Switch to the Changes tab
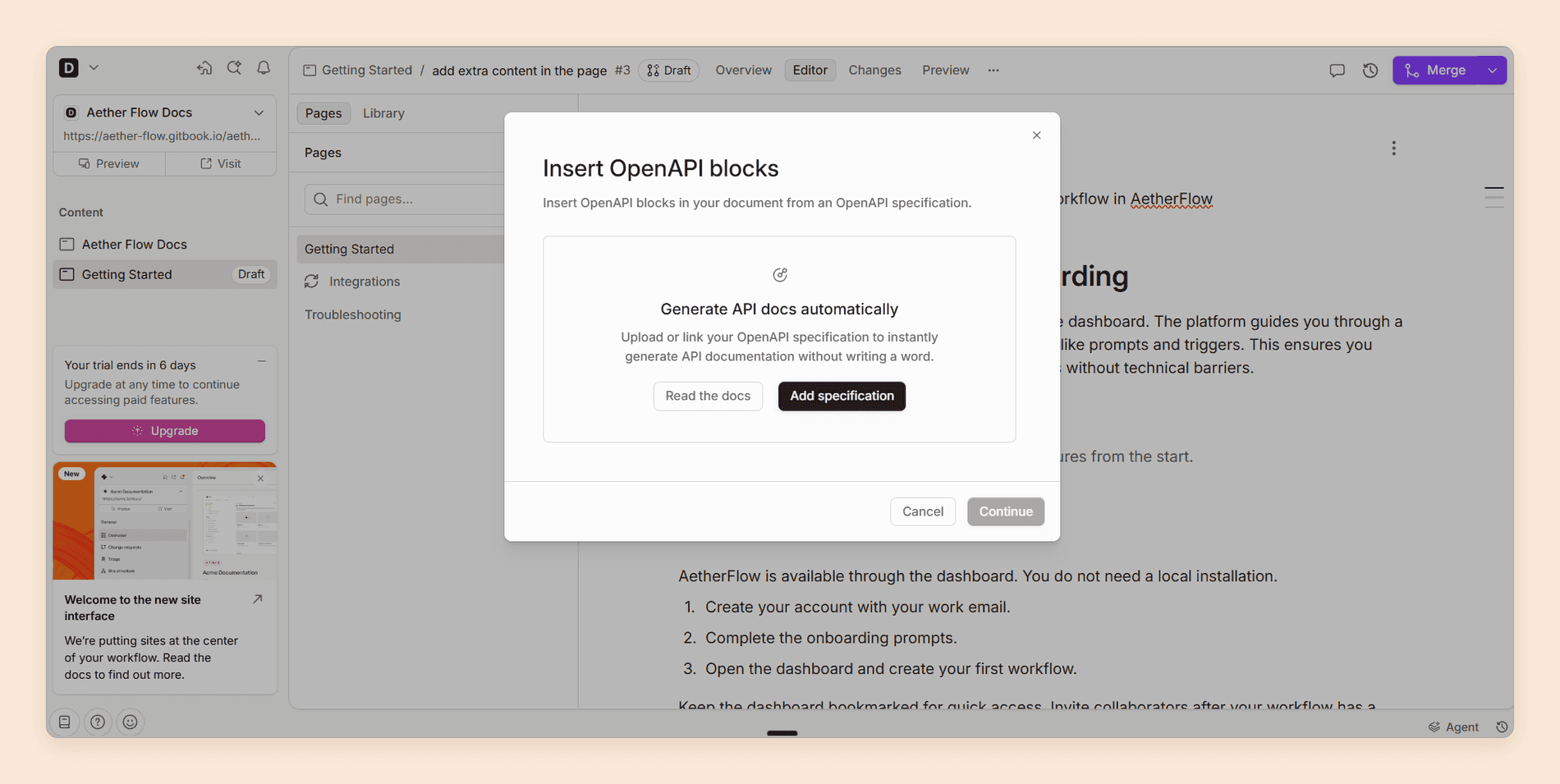1560x784 pixels. [x=874, y=70]
